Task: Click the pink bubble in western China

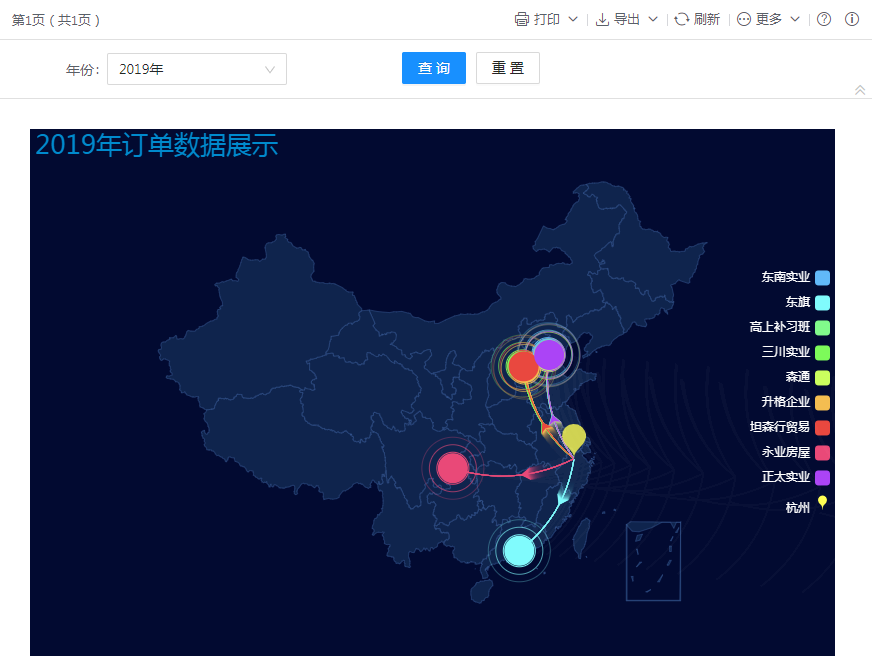Action: coord(453,467)
